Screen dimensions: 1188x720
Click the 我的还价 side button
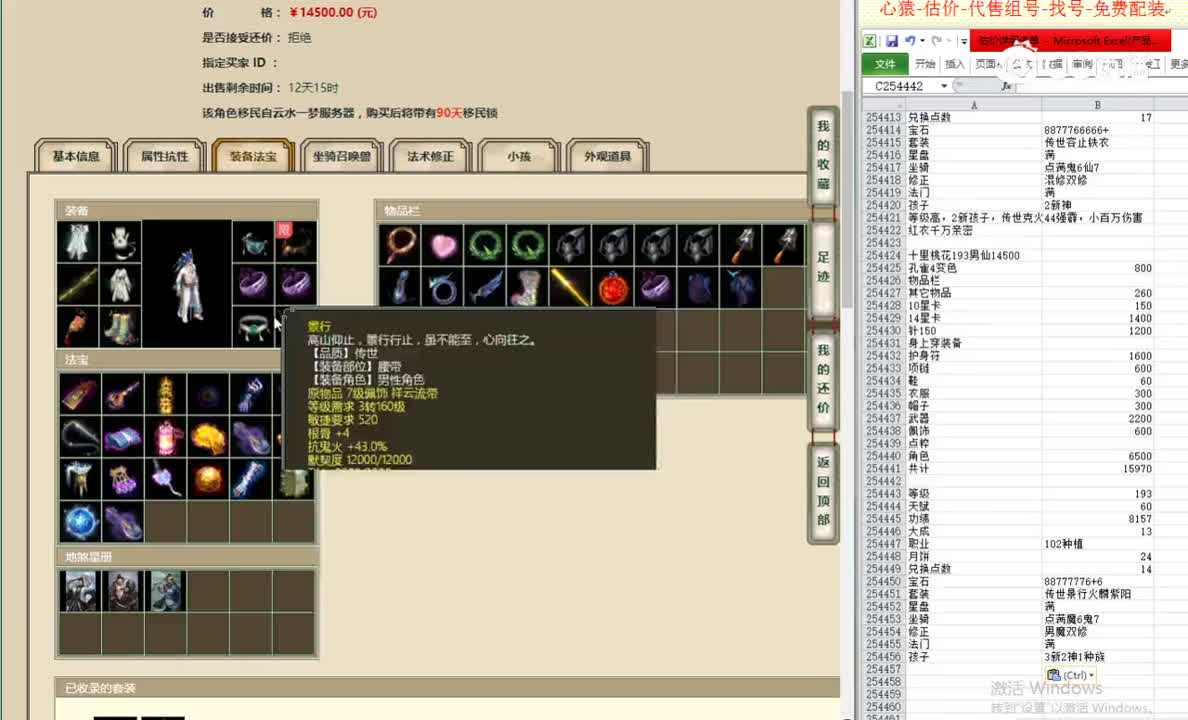click(x=823, y=379)
